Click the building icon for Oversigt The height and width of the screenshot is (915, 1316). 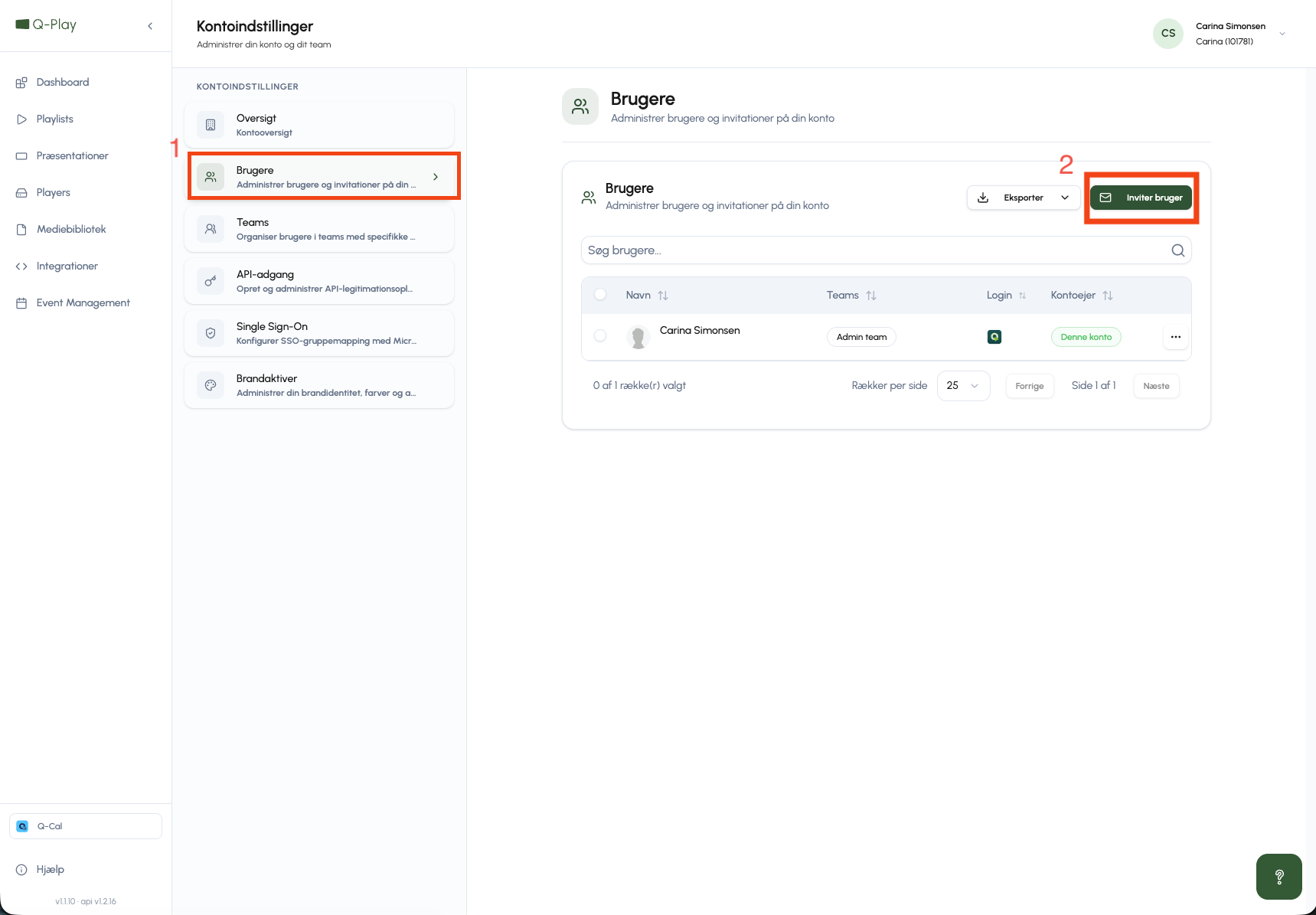(211, 125)
